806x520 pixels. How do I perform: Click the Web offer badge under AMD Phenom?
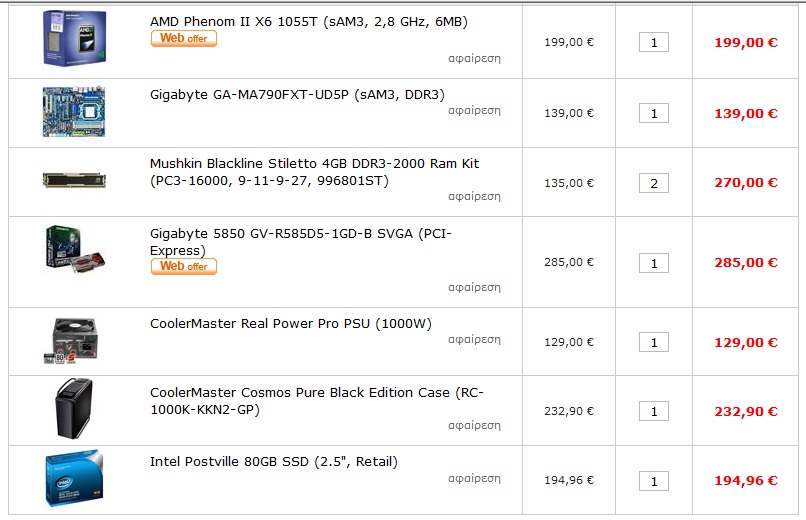tap(184, 39)
